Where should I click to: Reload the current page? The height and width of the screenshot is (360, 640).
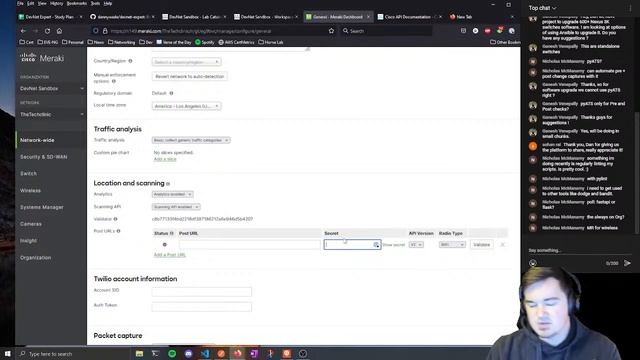(x=47, y=31)
